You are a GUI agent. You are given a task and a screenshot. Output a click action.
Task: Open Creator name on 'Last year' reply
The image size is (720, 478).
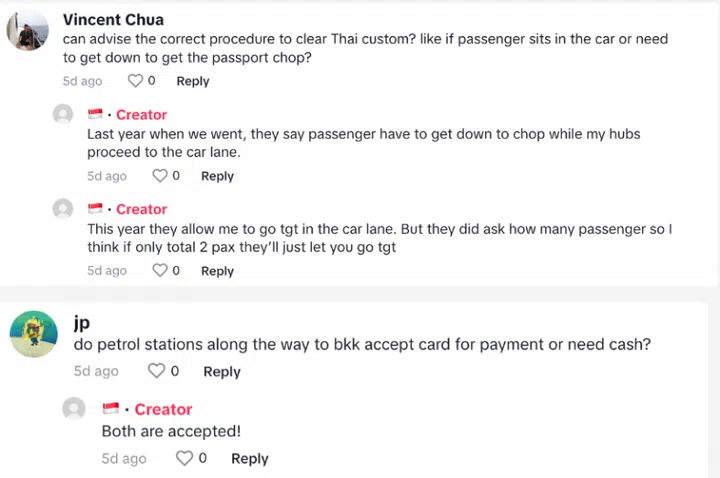click(141, 115)
